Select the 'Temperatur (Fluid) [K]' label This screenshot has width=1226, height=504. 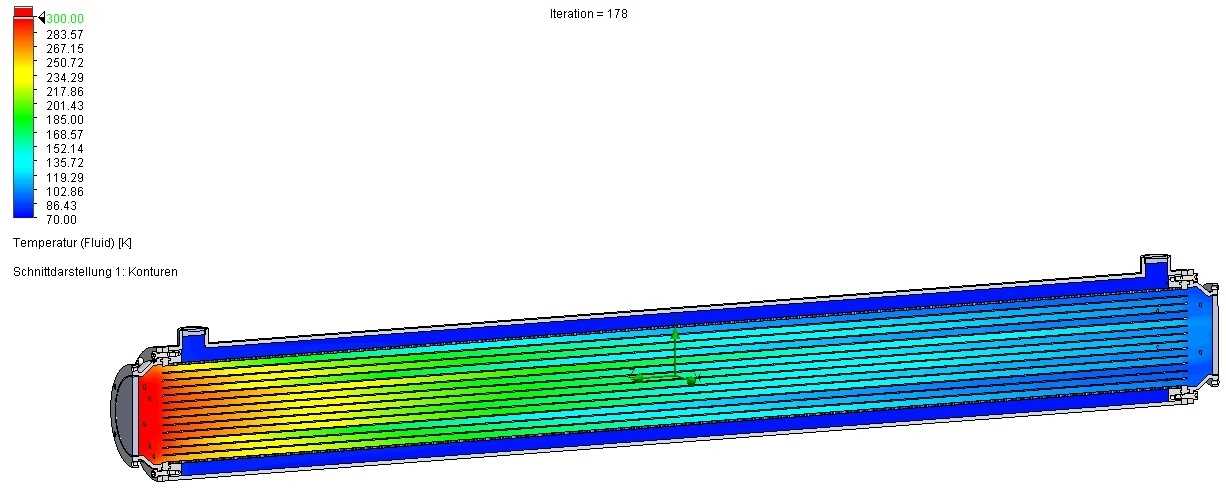(x=72, y=243)
